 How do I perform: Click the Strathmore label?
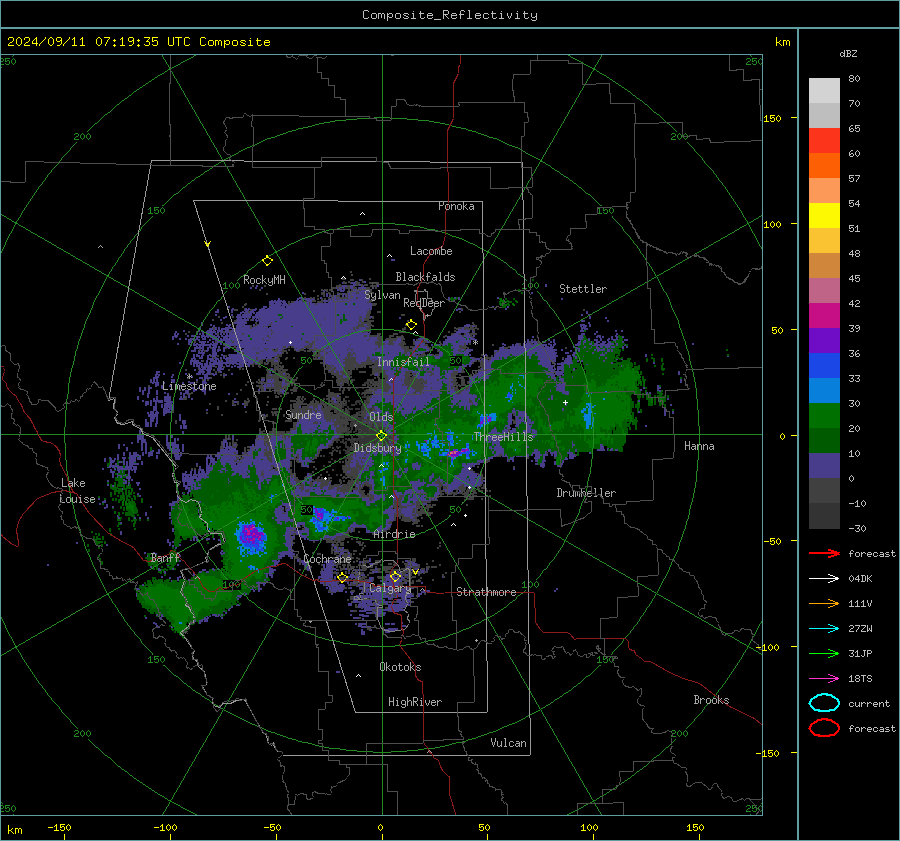coord(486,592)
